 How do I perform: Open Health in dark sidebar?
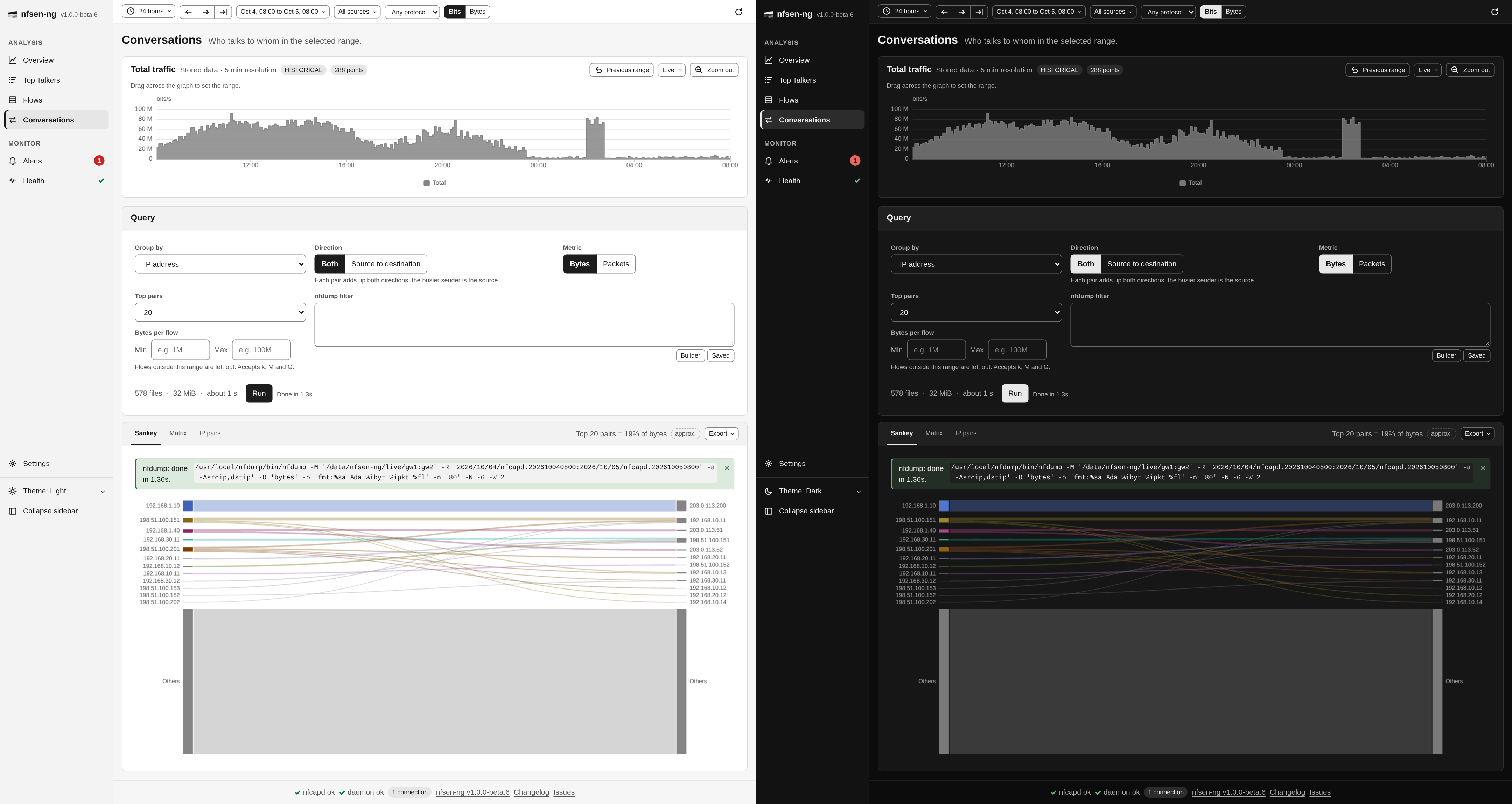(812, 181)
